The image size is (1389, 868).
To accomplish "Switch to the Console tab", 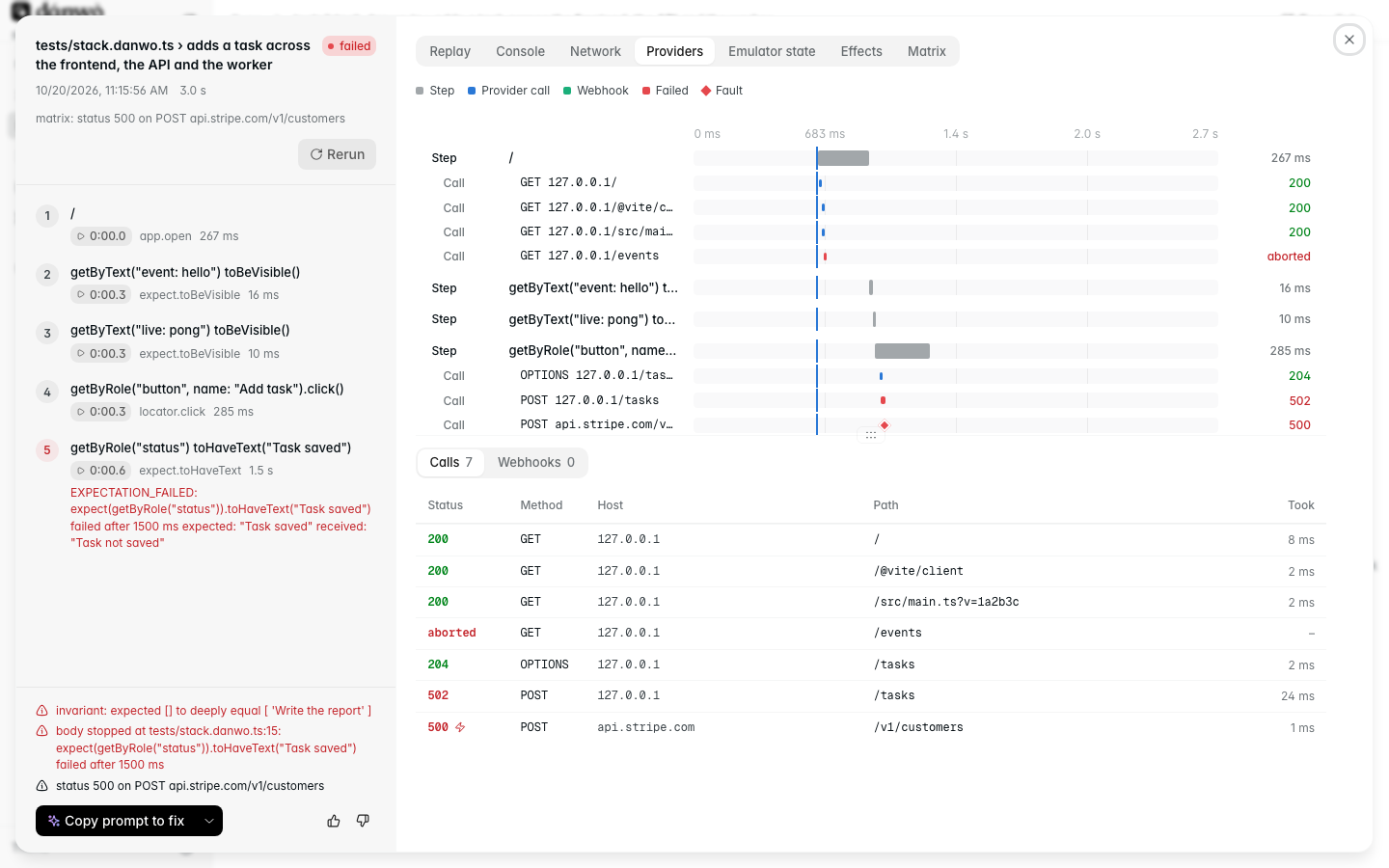I will coord(520,51).
